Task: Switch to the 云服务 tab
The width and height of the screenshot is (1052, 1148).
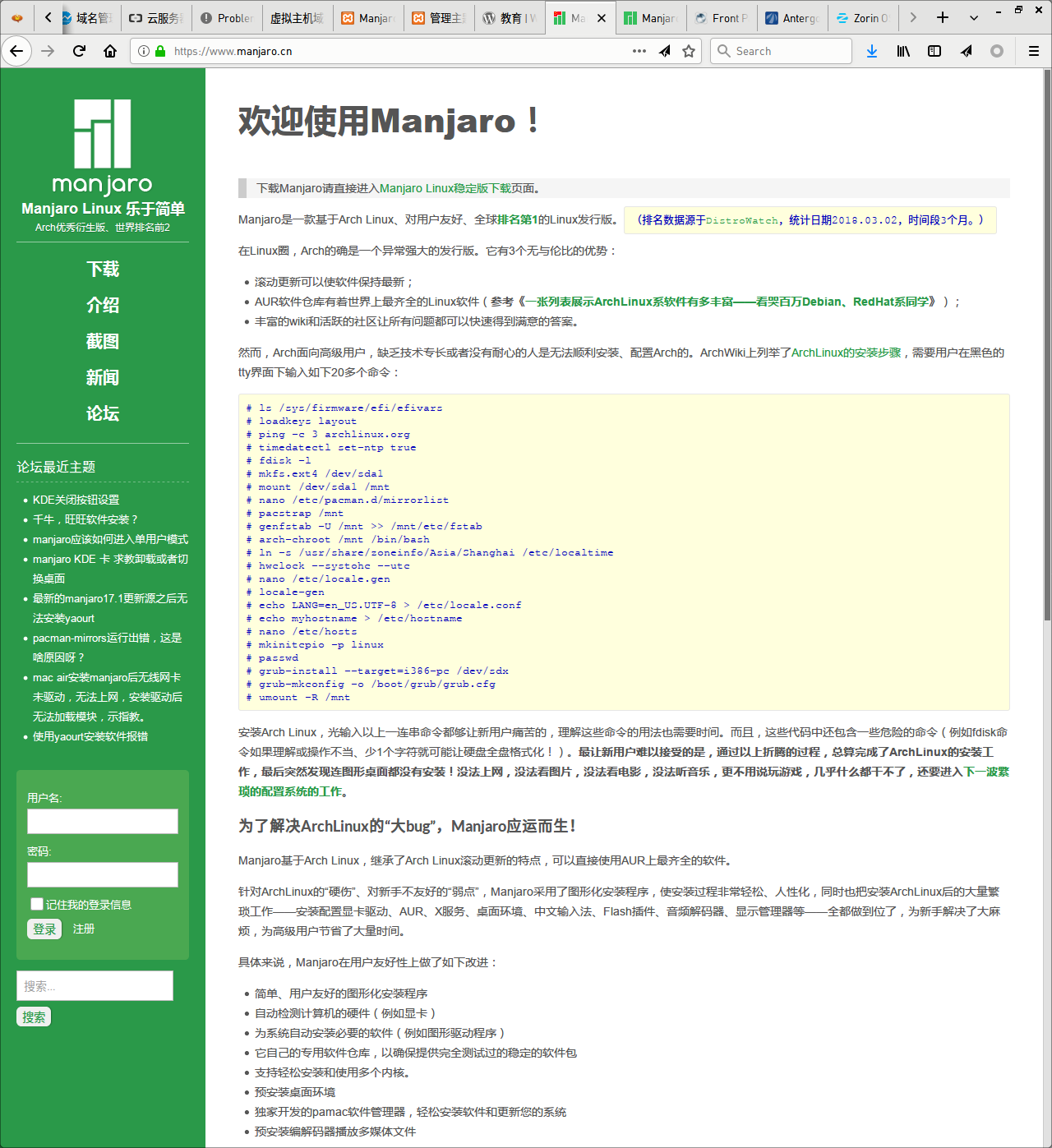Action: (x=156, y=17)
